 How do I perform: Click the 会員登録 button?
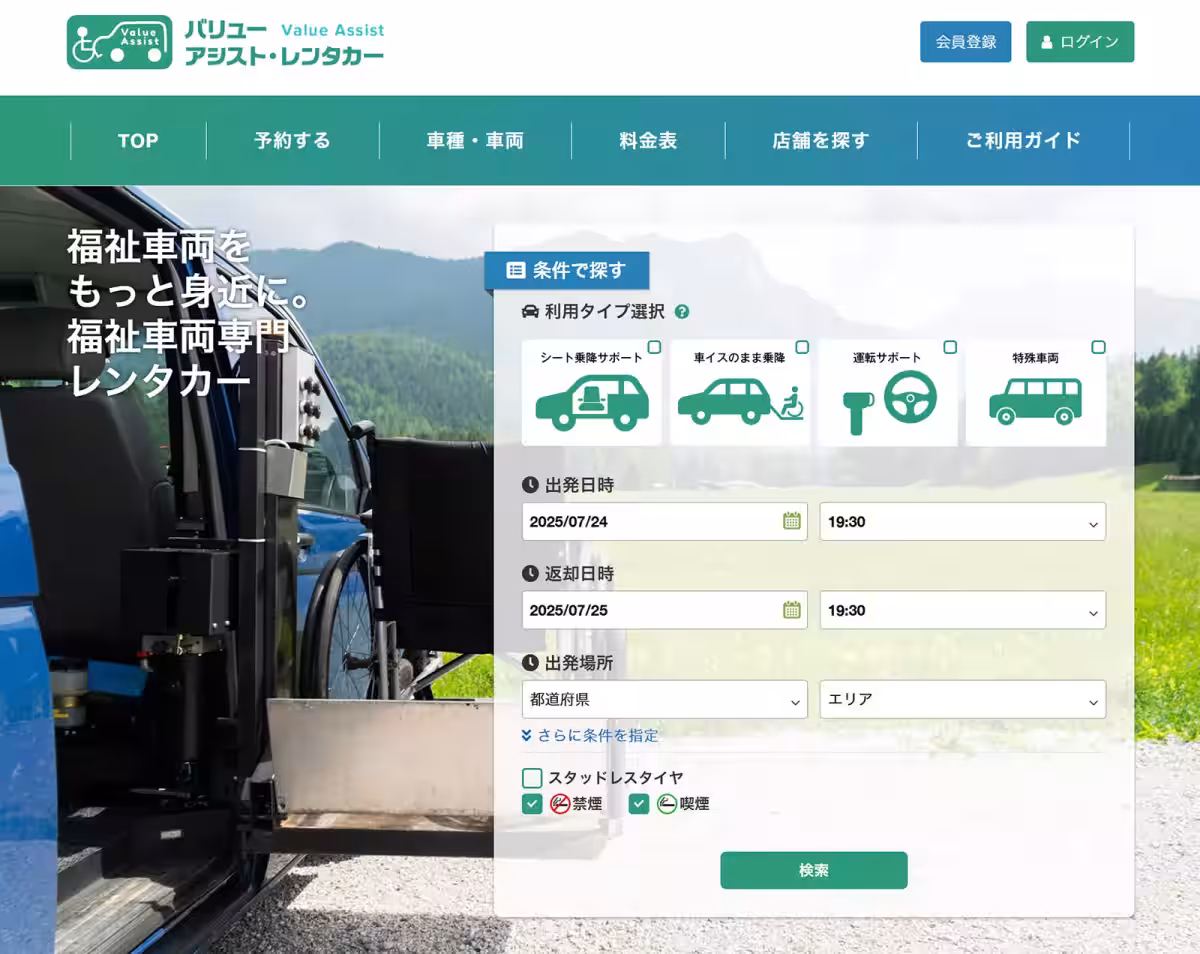(965, 42)
